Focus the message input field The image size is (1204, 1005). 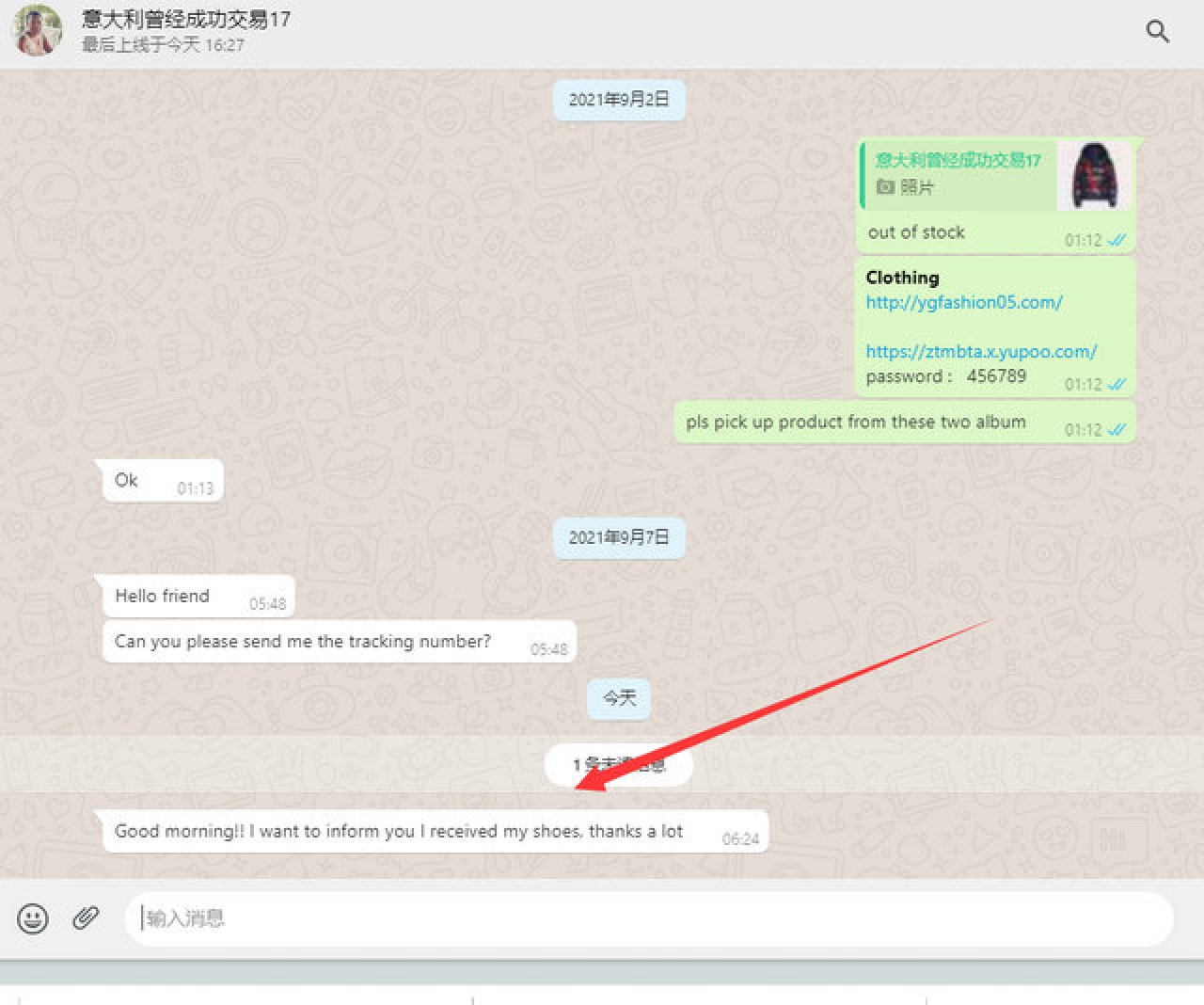649,918
